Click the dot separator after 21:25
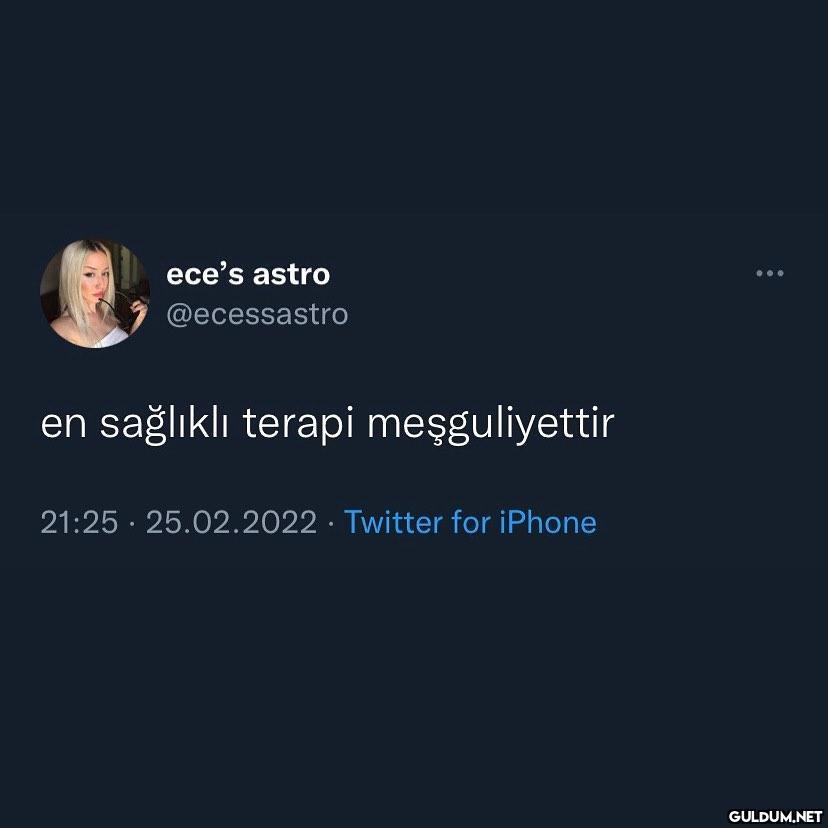 pos(132,523)
